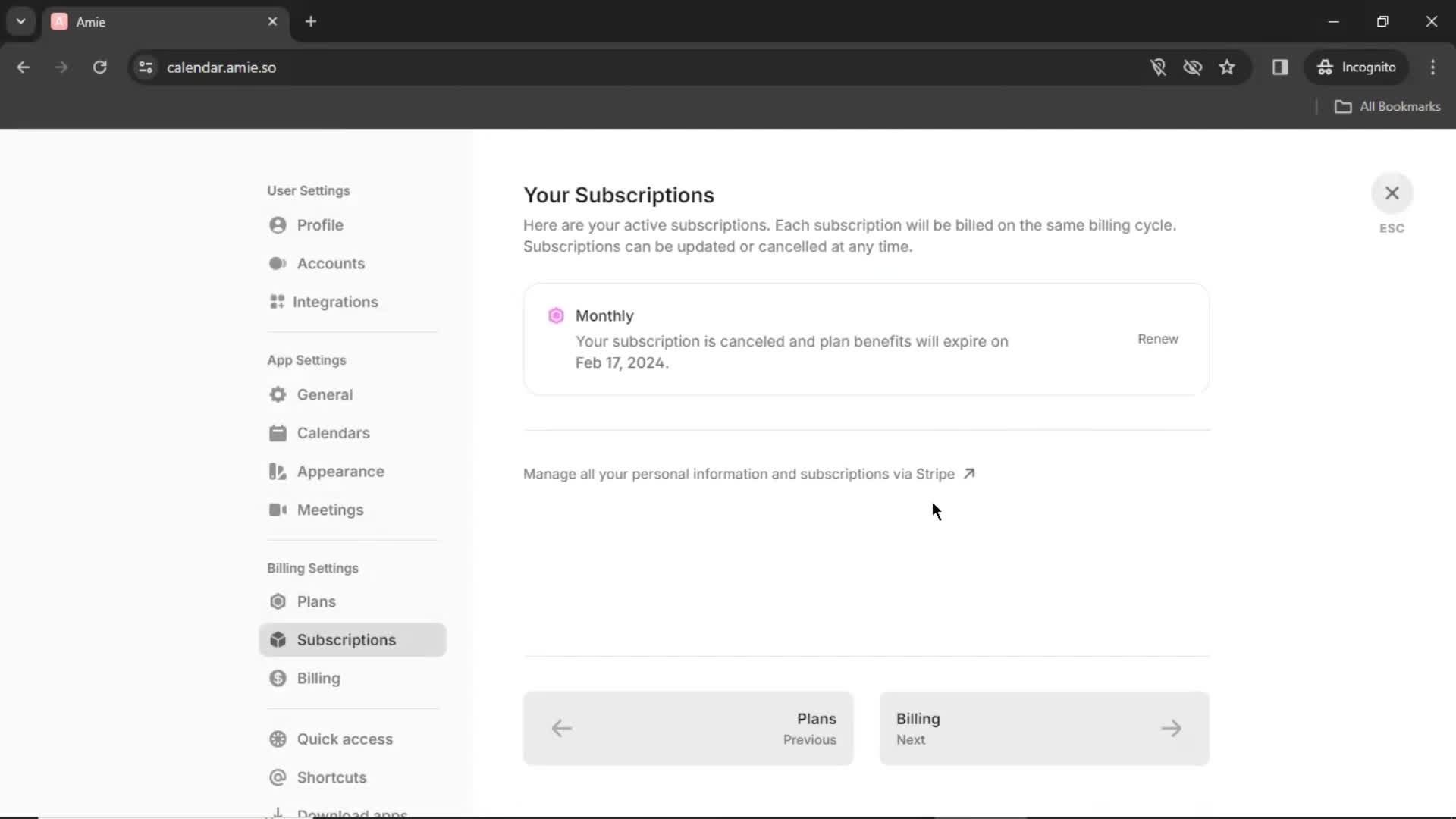The image size is (1456, 819).
Task: Open Quick access settings
Action: tap(344, 738)
